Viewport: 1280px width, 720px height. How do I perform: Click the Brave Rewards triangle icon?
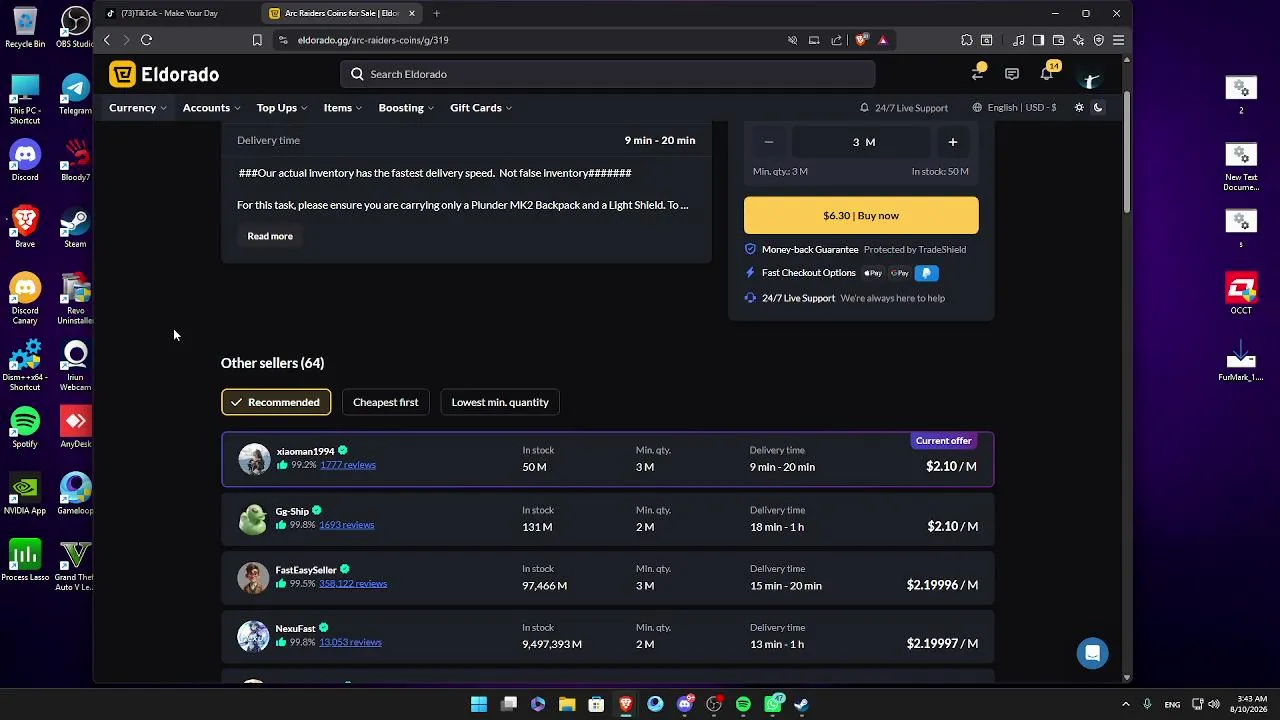882,40
